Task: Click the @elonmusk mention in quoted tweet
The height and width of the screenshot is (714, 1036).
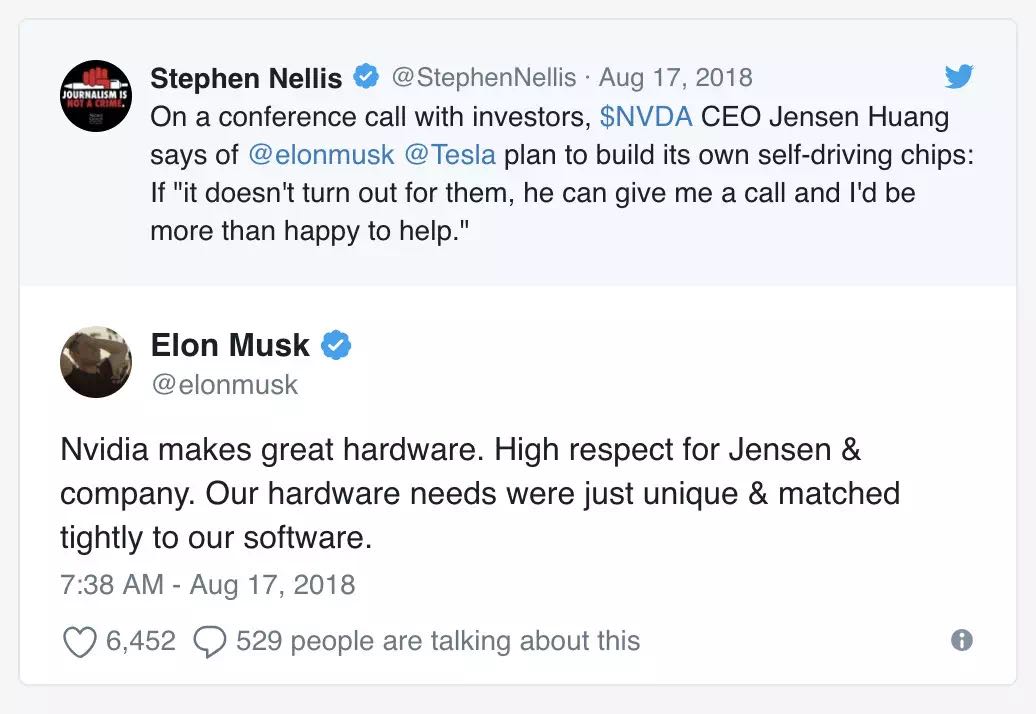Action: (321, 155)
